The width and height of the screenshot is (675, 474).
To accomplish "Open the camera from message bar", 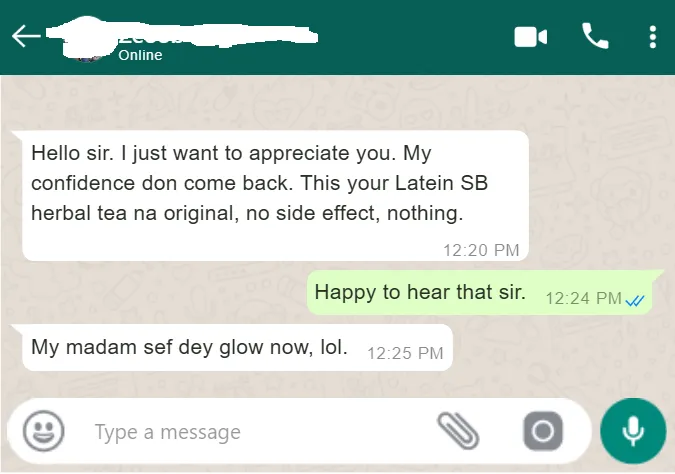I will [543, 431].
